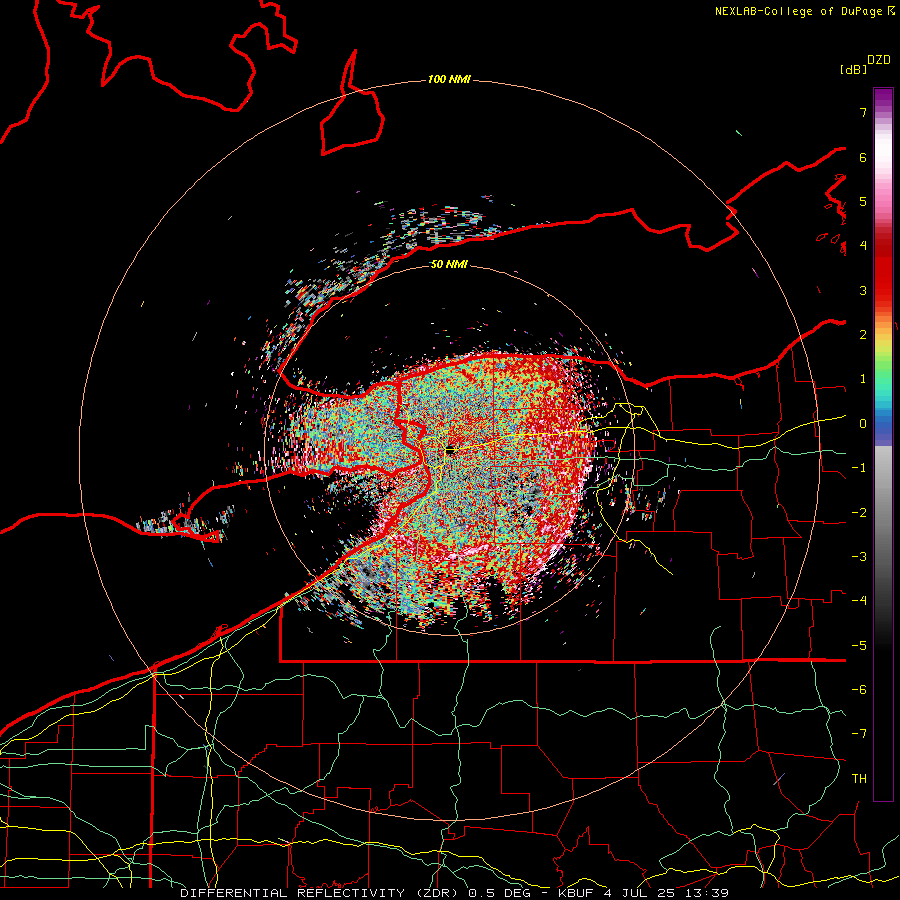The height and width of the screenshot is (900, 900).
Task: Click the 100 NMI range ring label
Action: click(449, 79)
